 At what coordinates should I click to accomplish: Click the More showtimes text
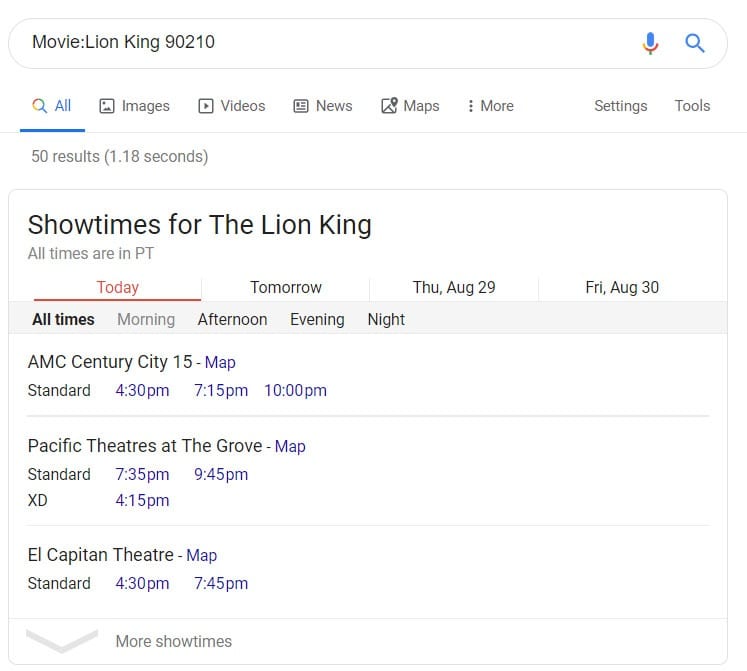click(x=174, y=641)
